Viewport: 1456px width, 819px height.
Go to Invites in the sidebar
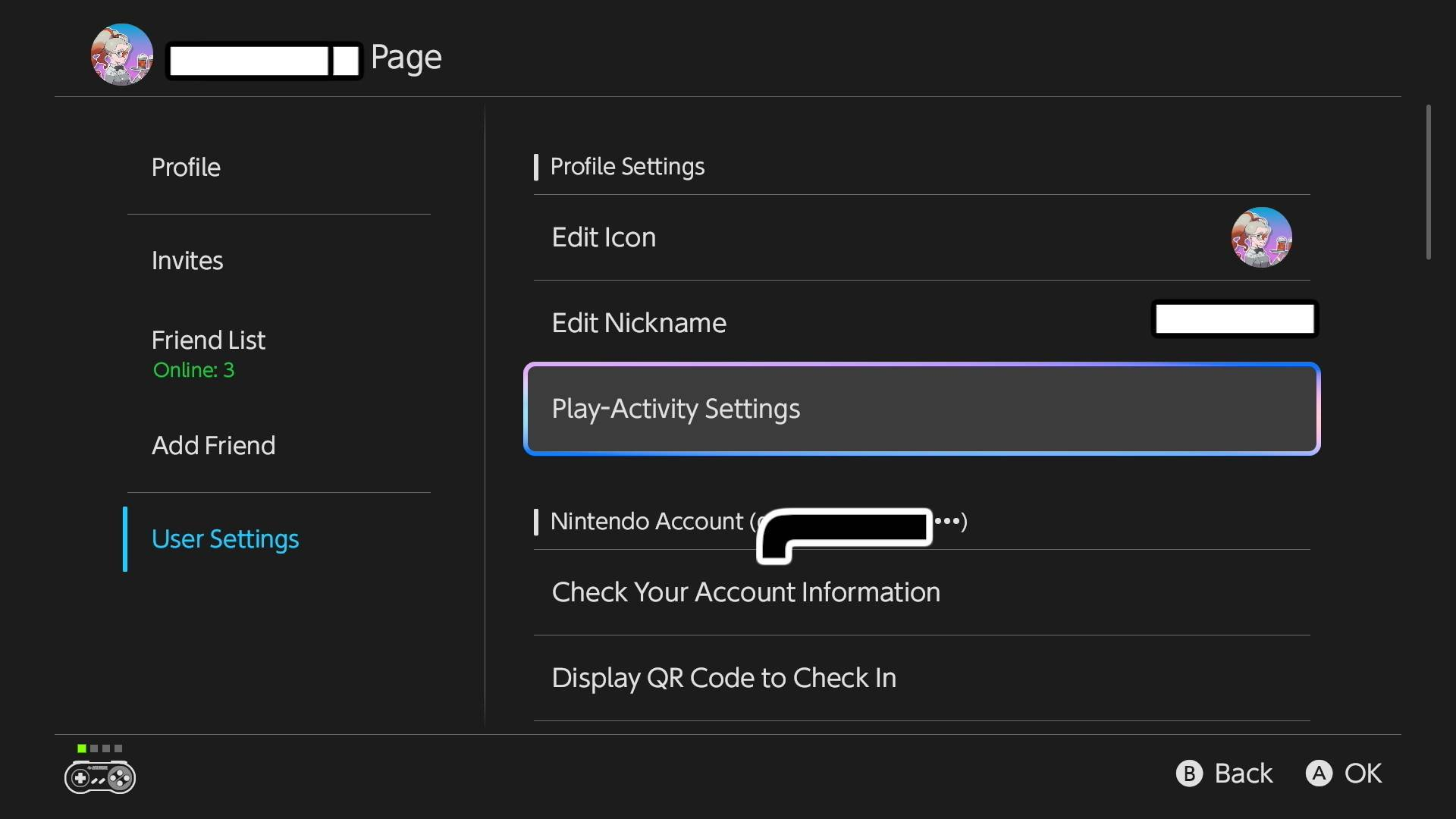point(187,261)
